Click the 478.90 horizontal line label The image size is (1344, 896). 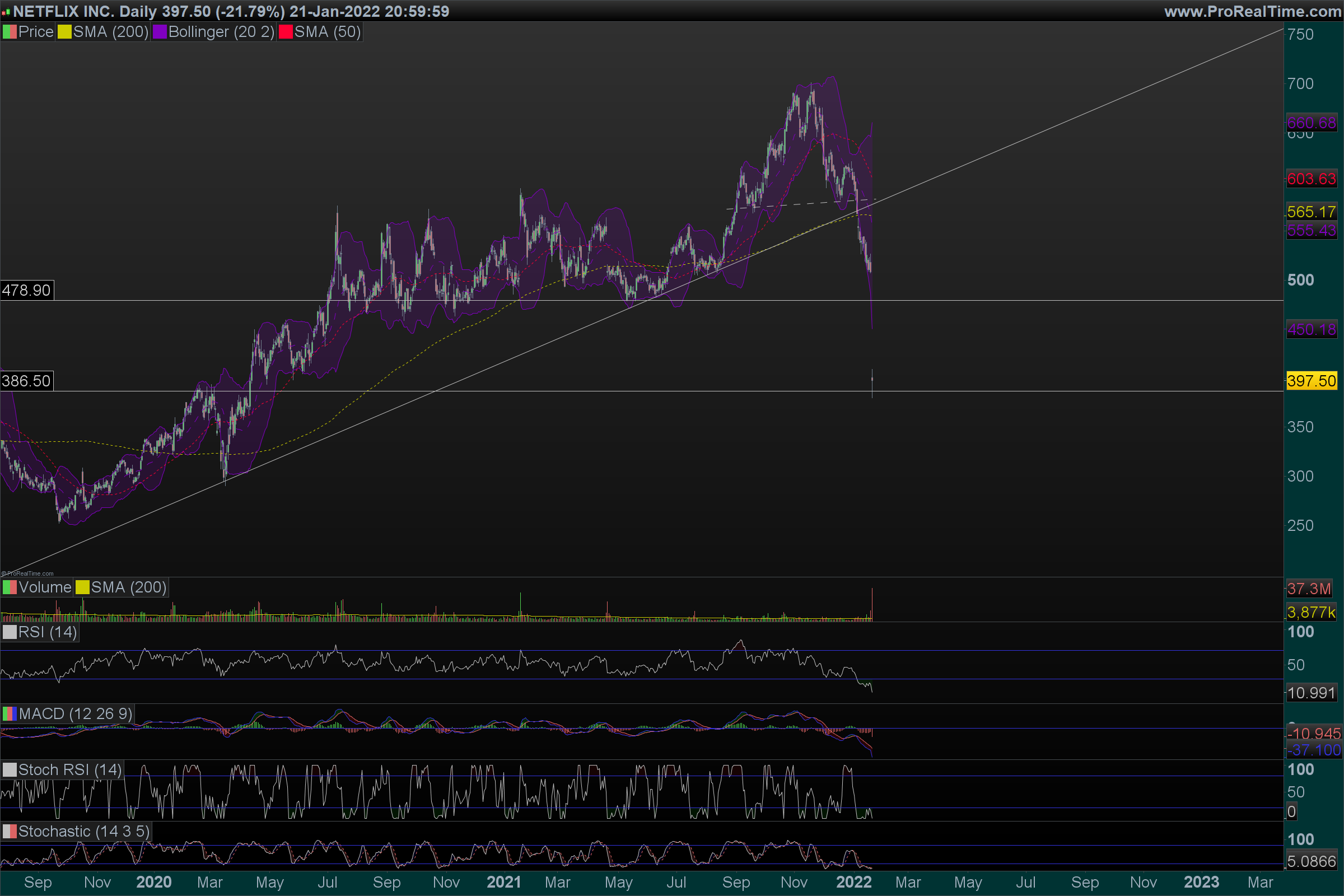pos(27,290)
